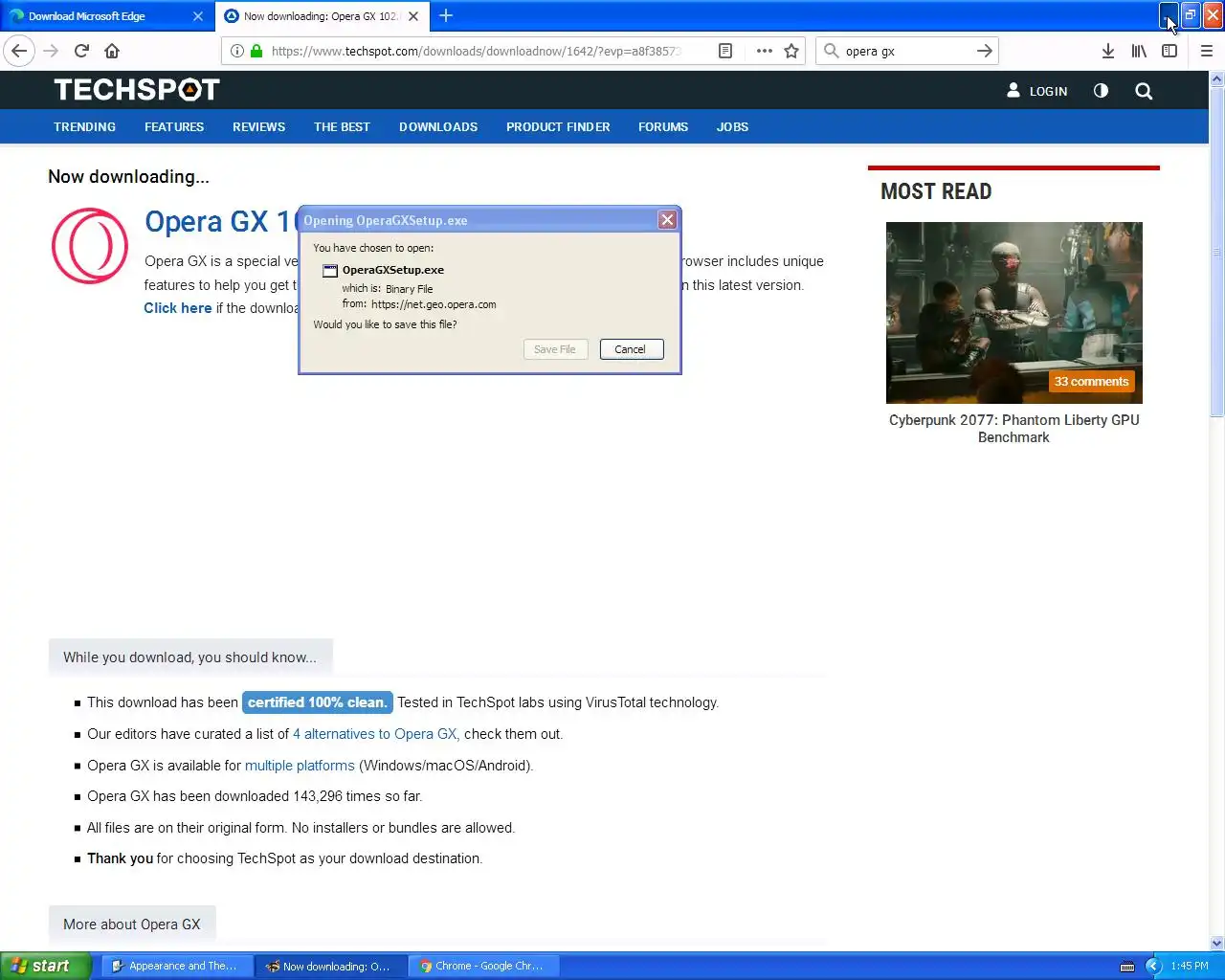This screenshot has width=1225, height=980.
Task: Open the JOBS page
Action: coord(732,126)
